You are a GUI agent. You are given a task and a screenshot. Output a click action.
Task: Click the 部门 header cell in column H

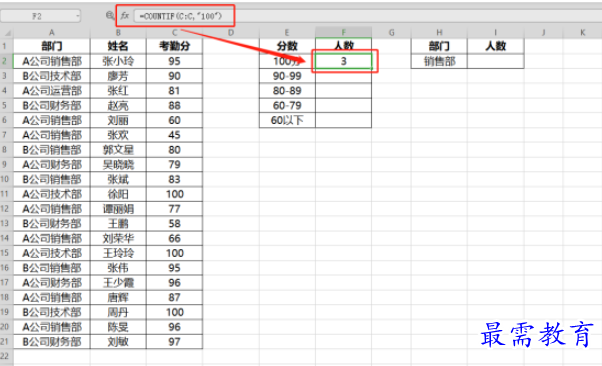(439, 46)
